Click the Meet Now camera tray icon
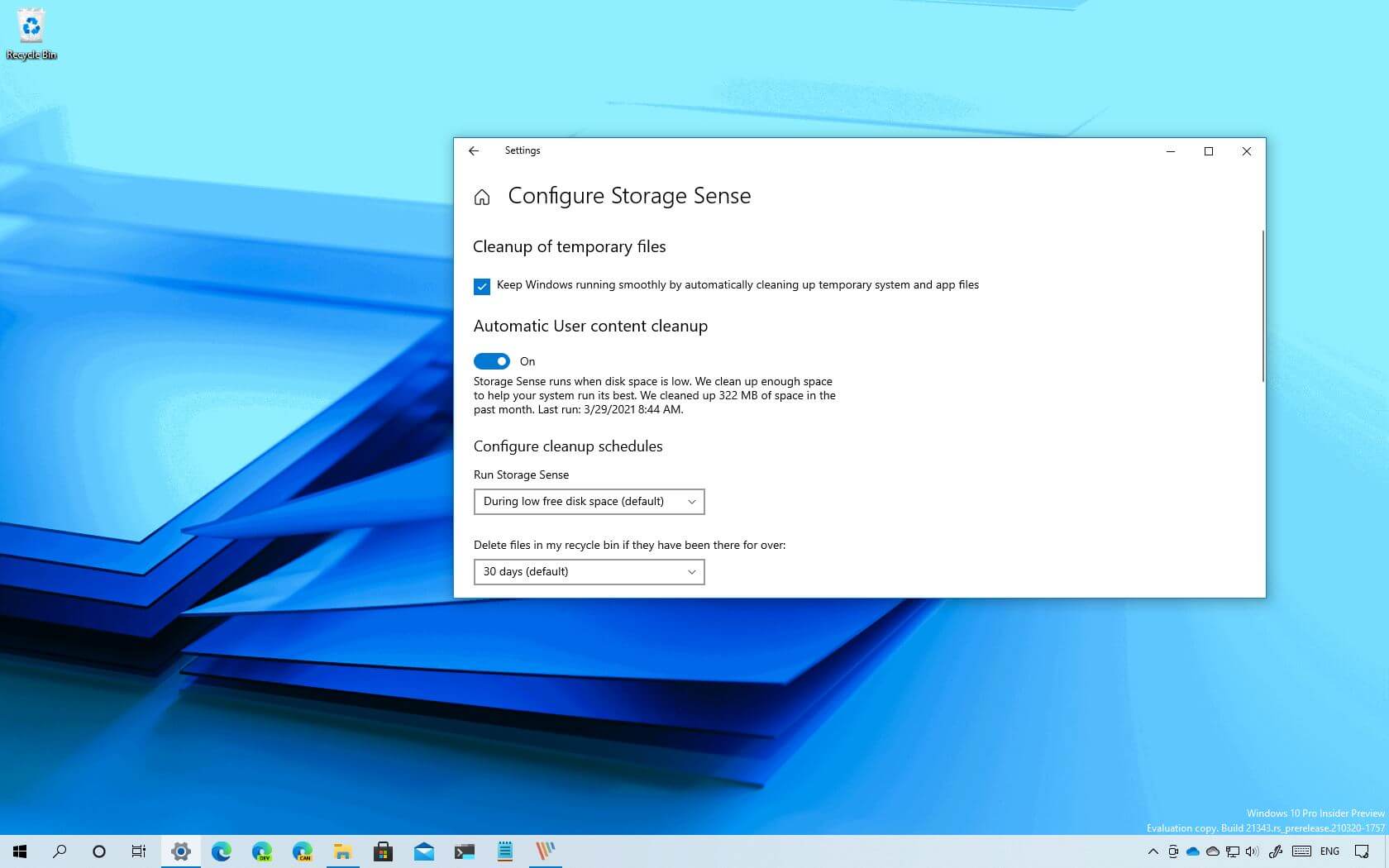This screenshot has height=868, width=1389. [x=1173, y=851]
